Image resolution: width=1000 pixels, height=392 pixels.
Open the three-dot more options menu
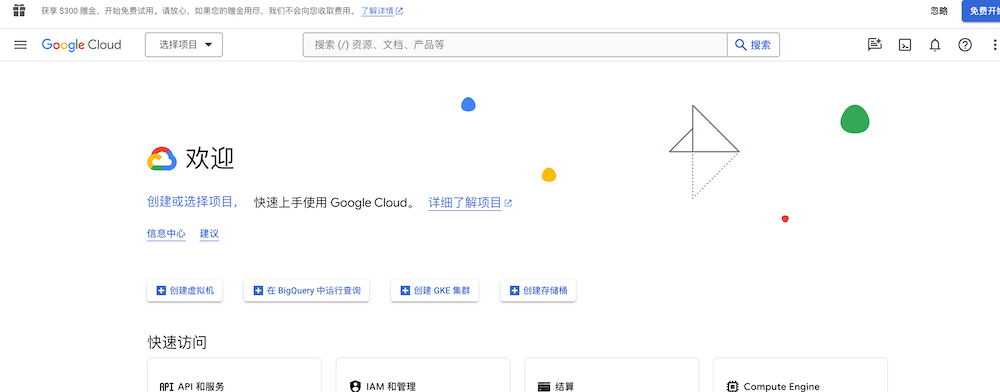coord(995,45)
